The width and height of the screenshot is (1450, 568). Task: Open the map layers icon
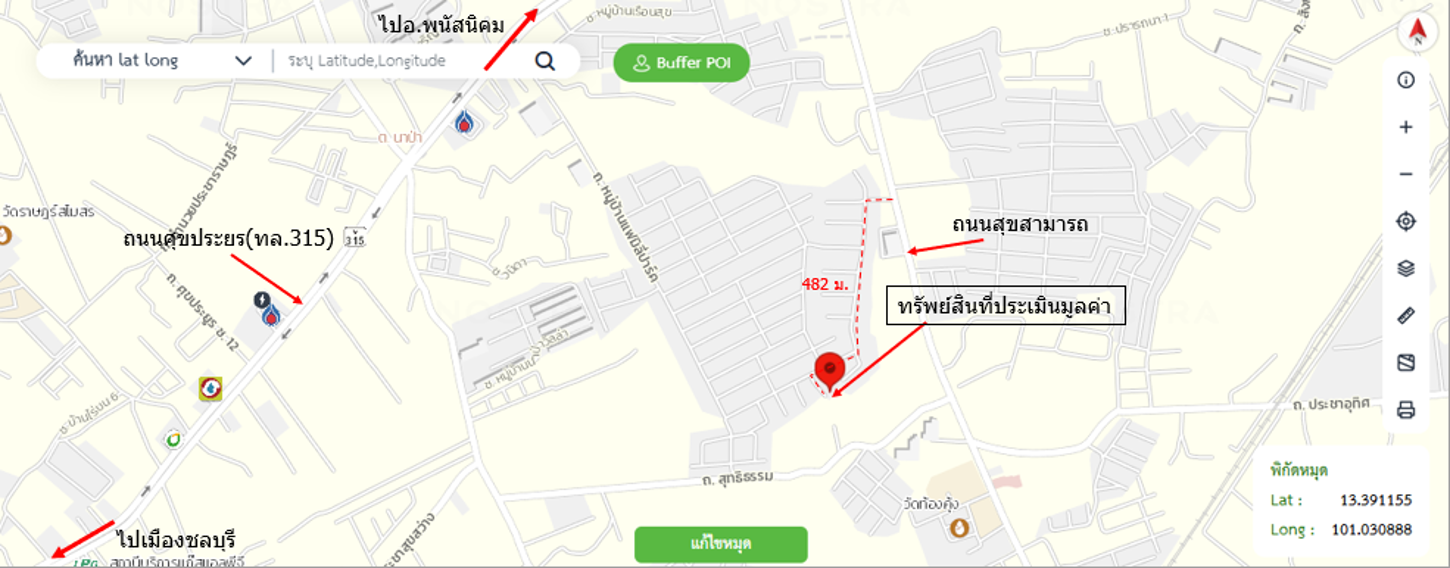[x=1406, y=268]
